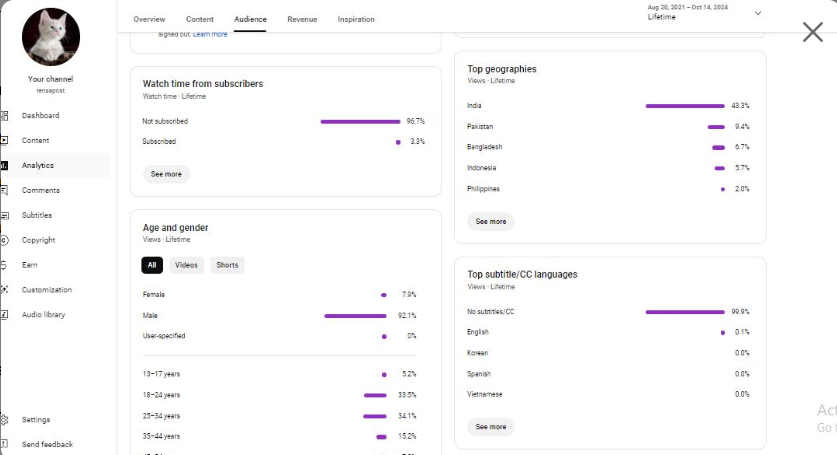
Task: Select the All filter chip
Action: 152,265
